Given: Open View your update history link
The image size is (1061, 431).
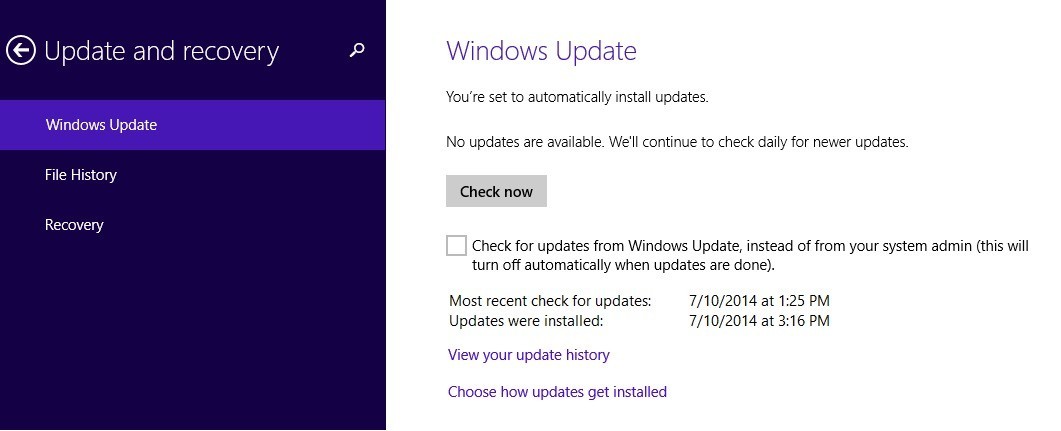Looking at the screenshot, I should point(528,355).
